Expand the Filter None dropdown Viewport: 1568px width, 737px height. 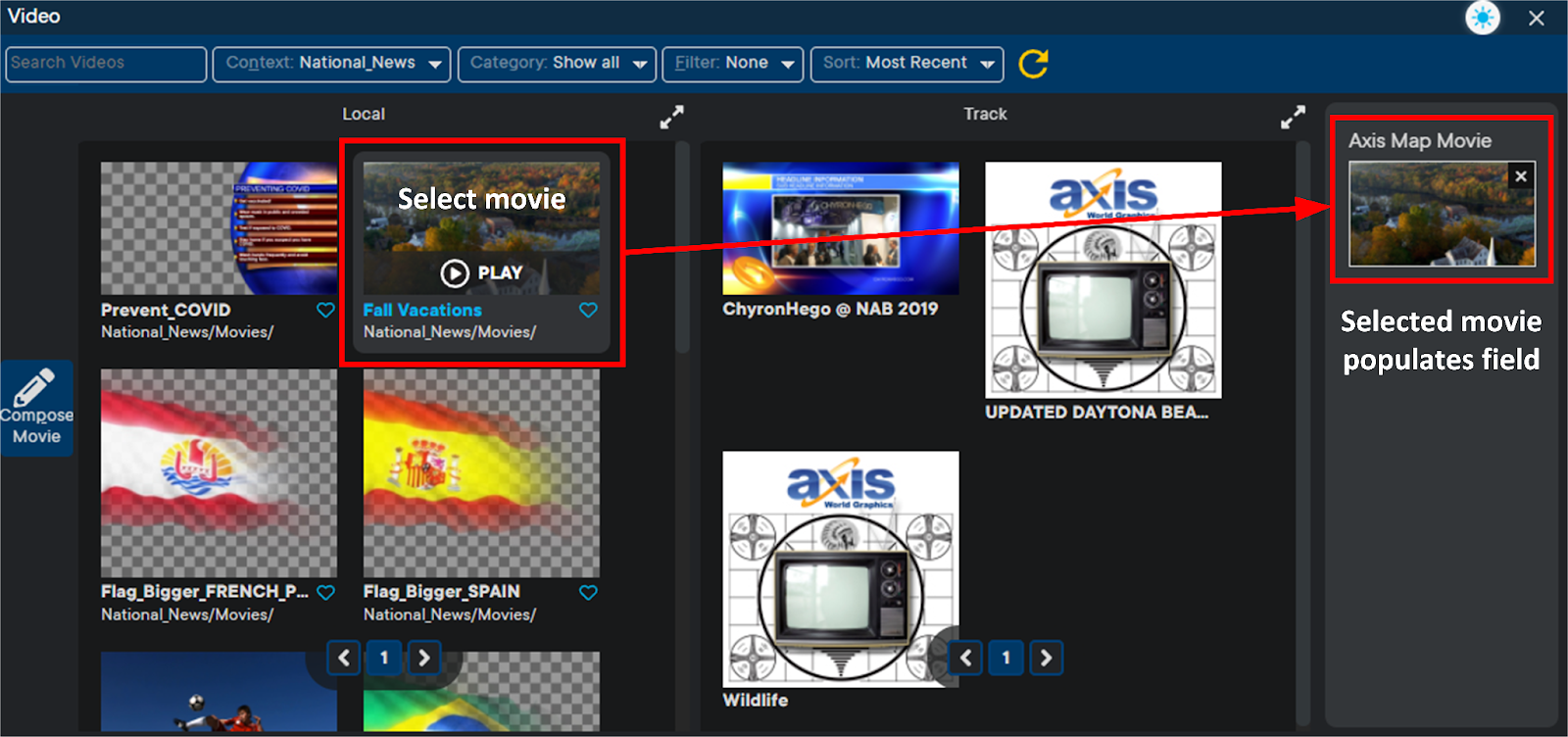click(x=733, y=64)
